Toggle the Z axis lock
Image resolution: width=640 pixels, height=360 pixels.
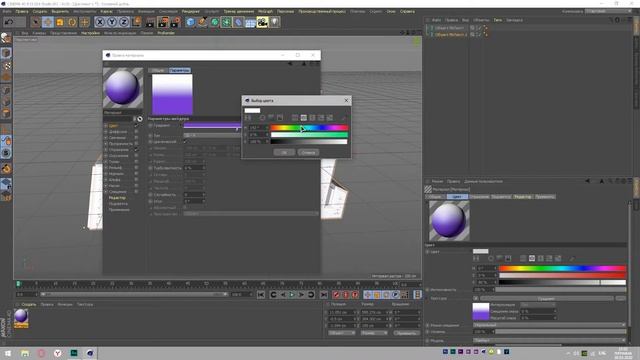pos(124,22)
